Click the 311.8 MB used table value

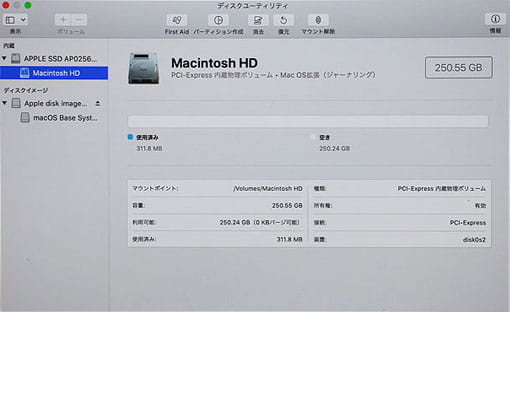pyautogui.click(x=289, y=239)
